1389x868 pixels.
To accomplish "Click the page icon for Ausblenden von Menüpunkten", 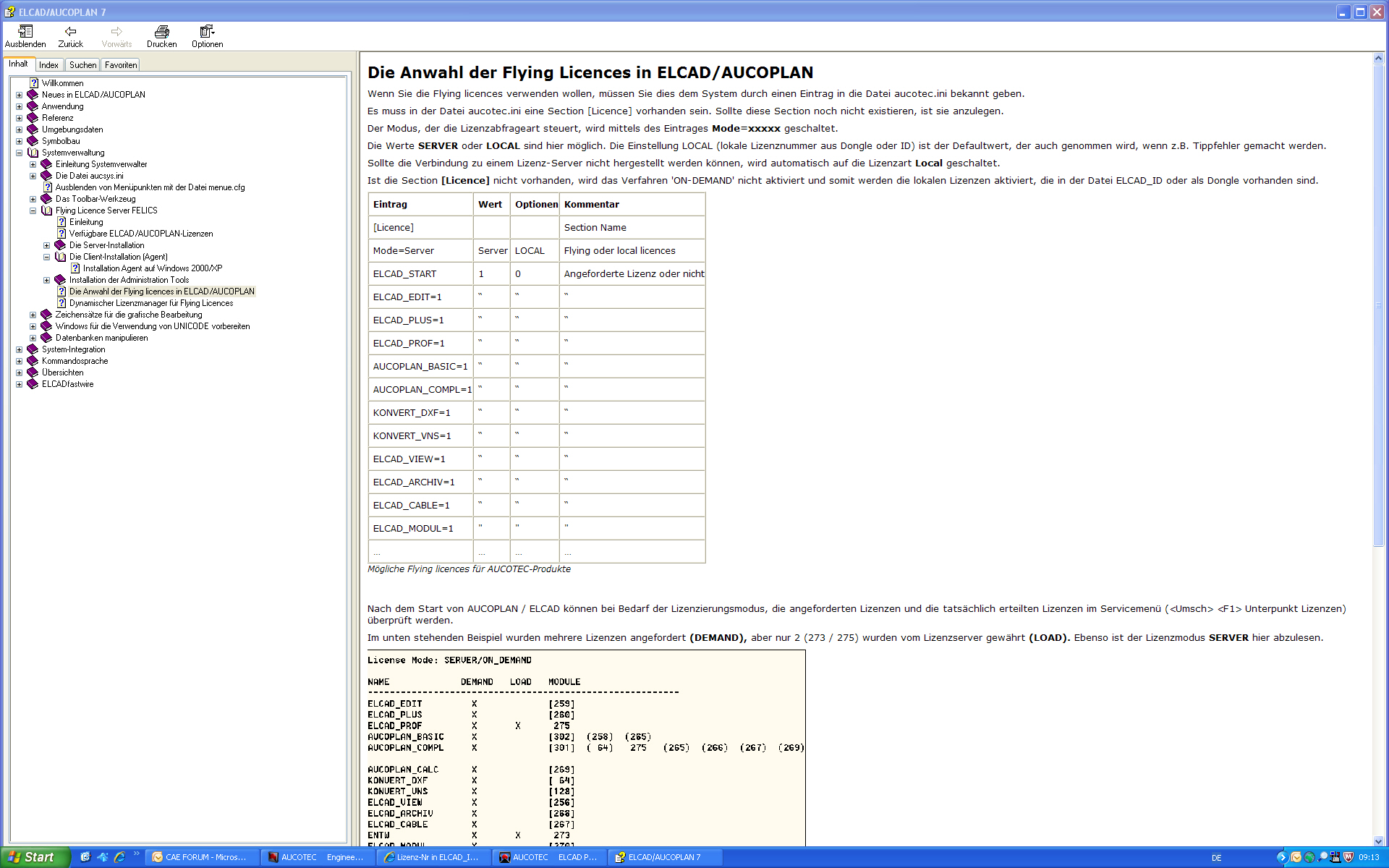I will click(x=48, y=187).
